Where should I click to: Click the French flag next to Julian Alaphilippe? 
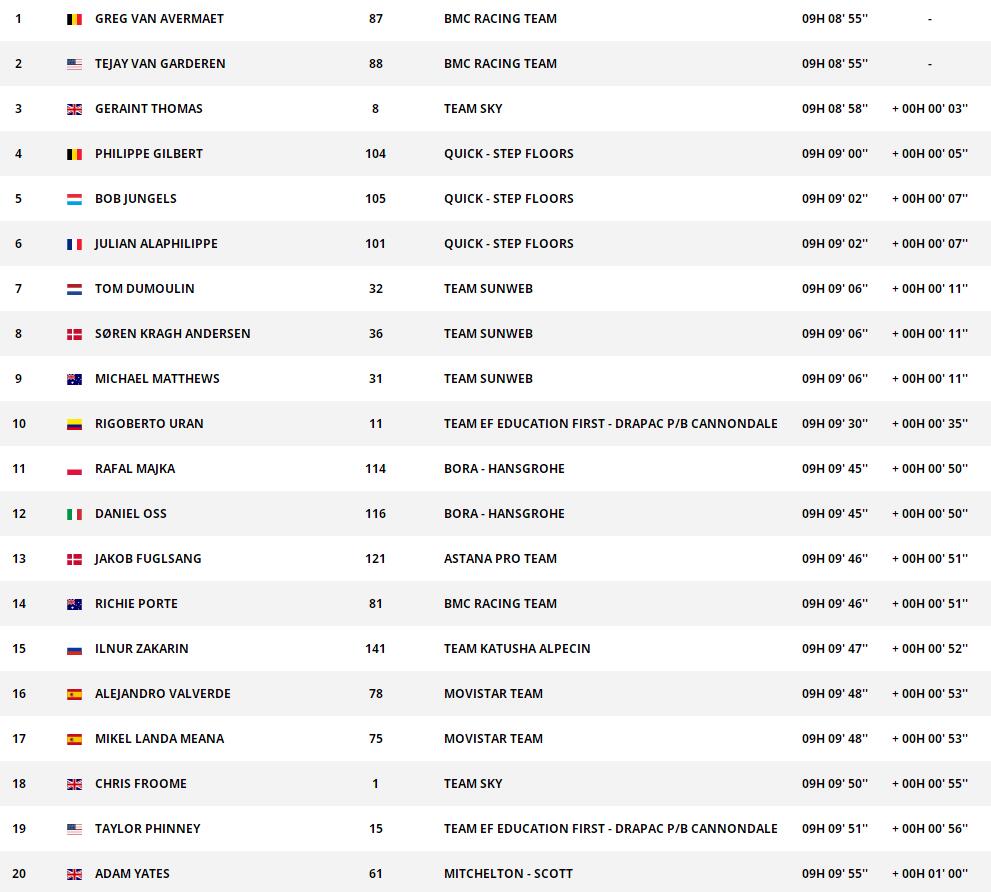pyautogui.click(x=74, y=244)
